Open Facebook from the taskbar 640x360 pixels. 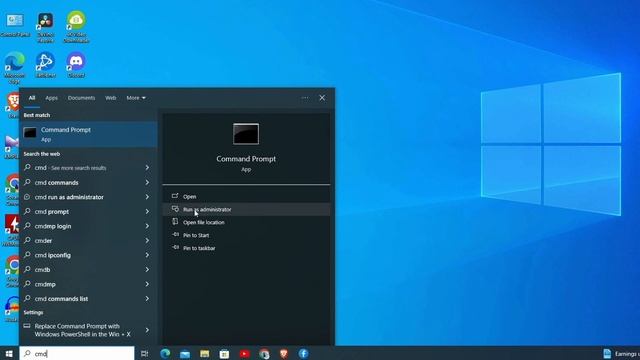[303, 353]
